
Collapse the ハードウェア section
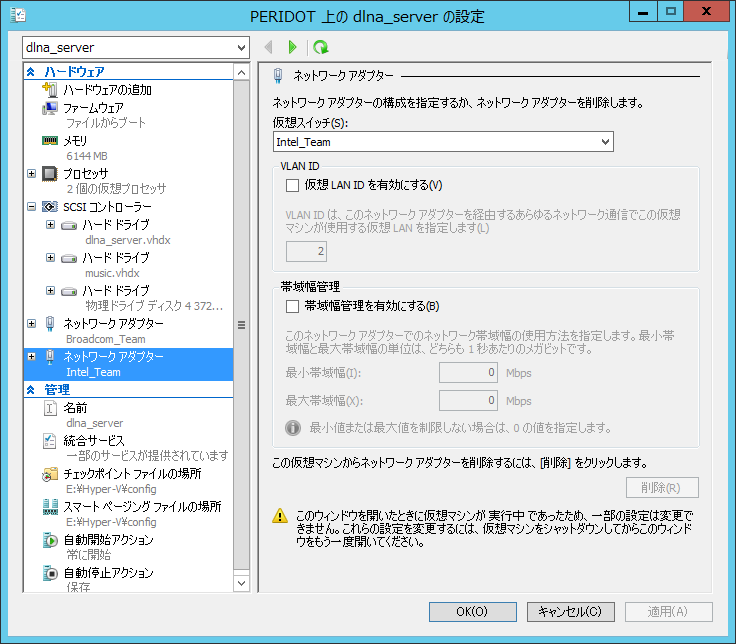pos(31,72)
